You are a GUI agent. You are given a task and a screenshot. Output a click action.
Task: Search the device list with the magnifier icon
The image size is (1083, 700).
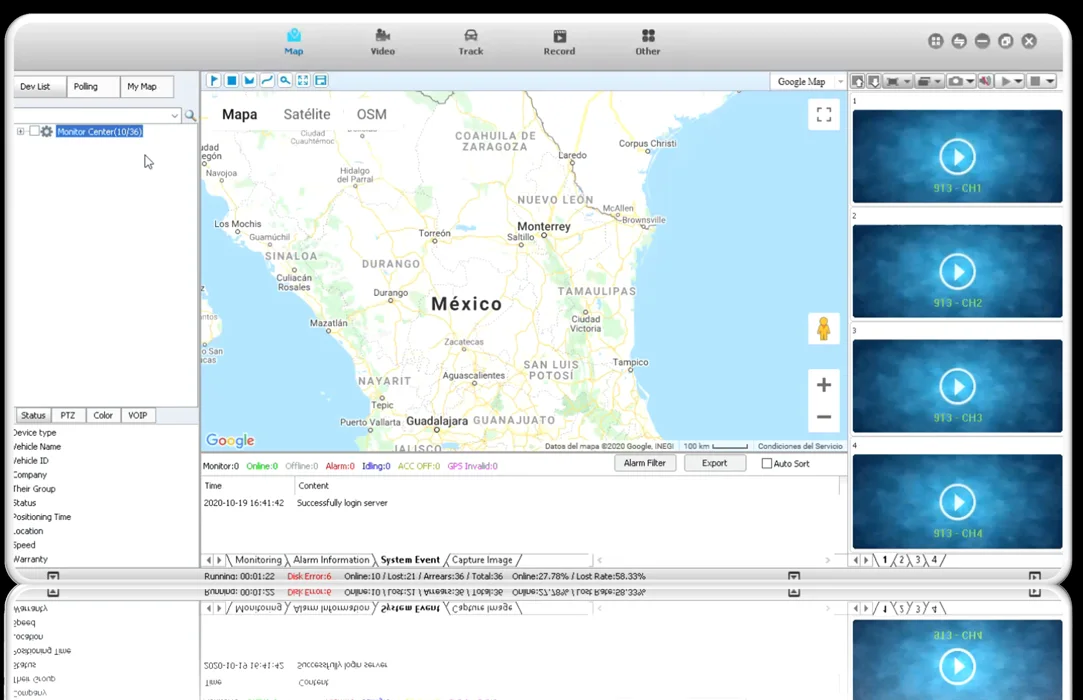[190, 115]
